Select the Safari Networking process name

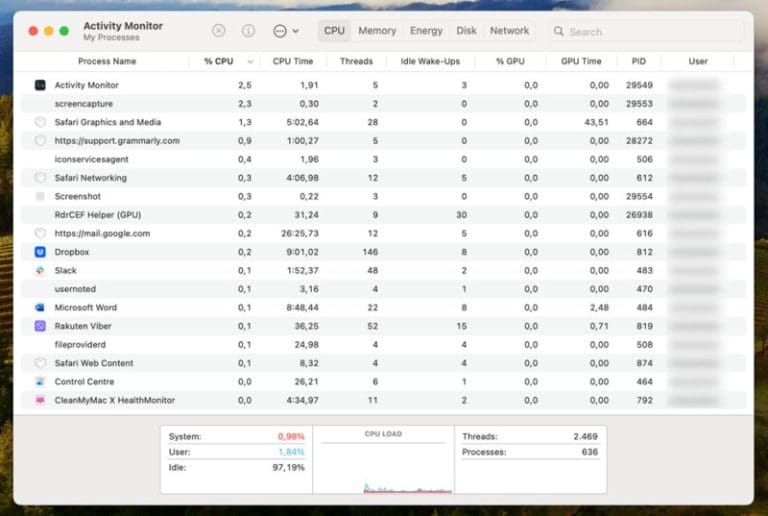[x=91, y=178]
